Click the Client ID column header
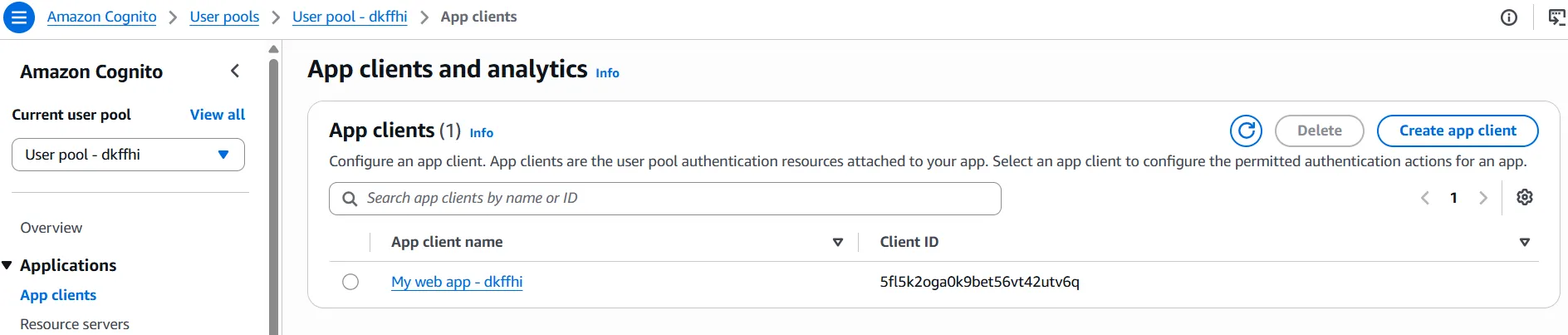This screenshot has height=335, width=1568. [x=909, y=242]
